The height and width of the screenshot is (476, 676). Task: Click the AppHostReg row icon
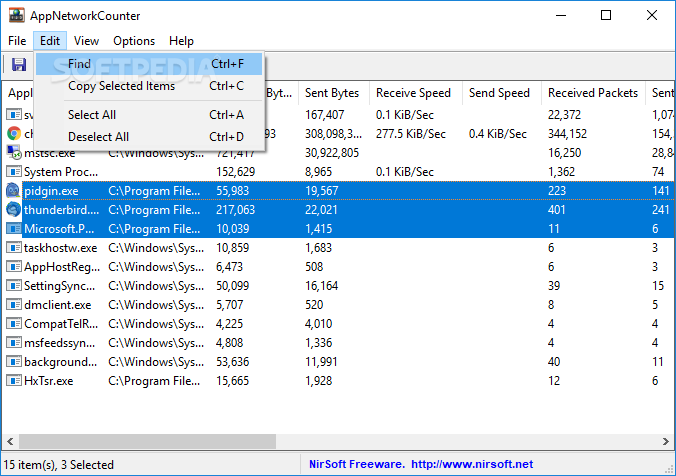(14, 266)
